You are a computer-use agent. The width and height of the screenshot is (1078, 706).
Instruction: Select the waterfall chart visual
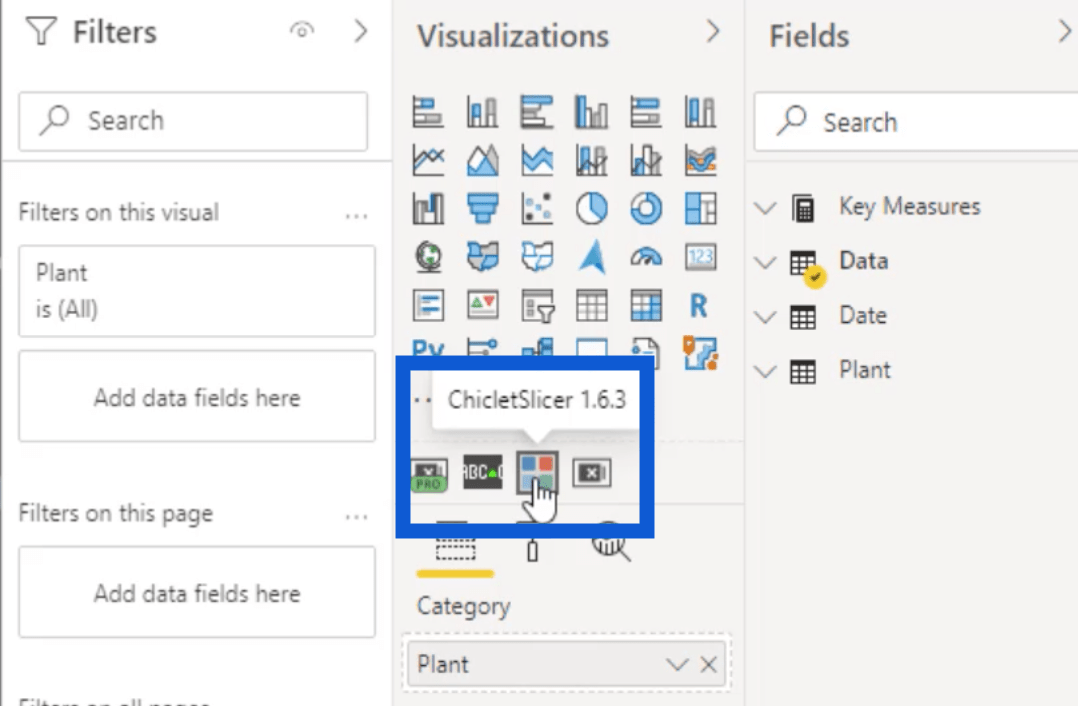[428, 208]
